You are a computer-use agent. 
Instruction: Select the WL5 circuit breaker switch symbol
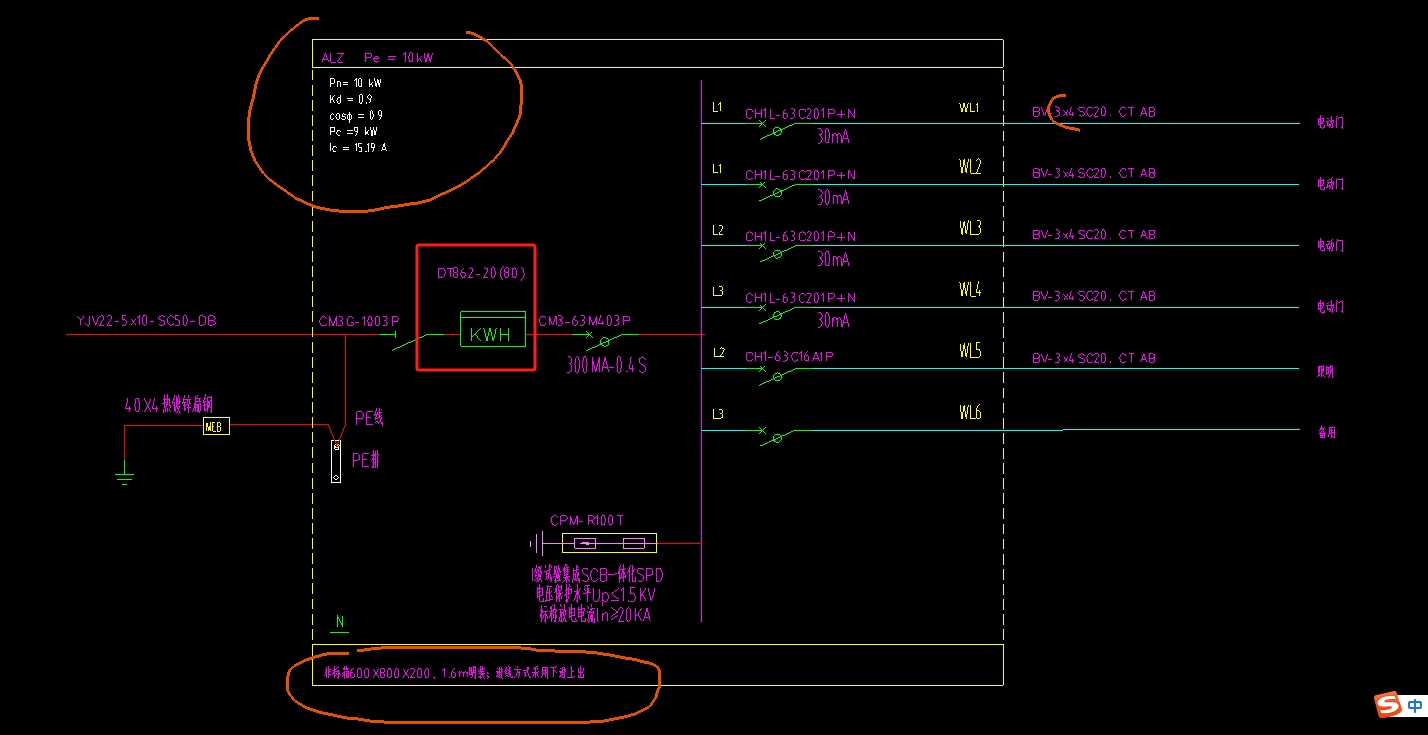click(777, 374)
